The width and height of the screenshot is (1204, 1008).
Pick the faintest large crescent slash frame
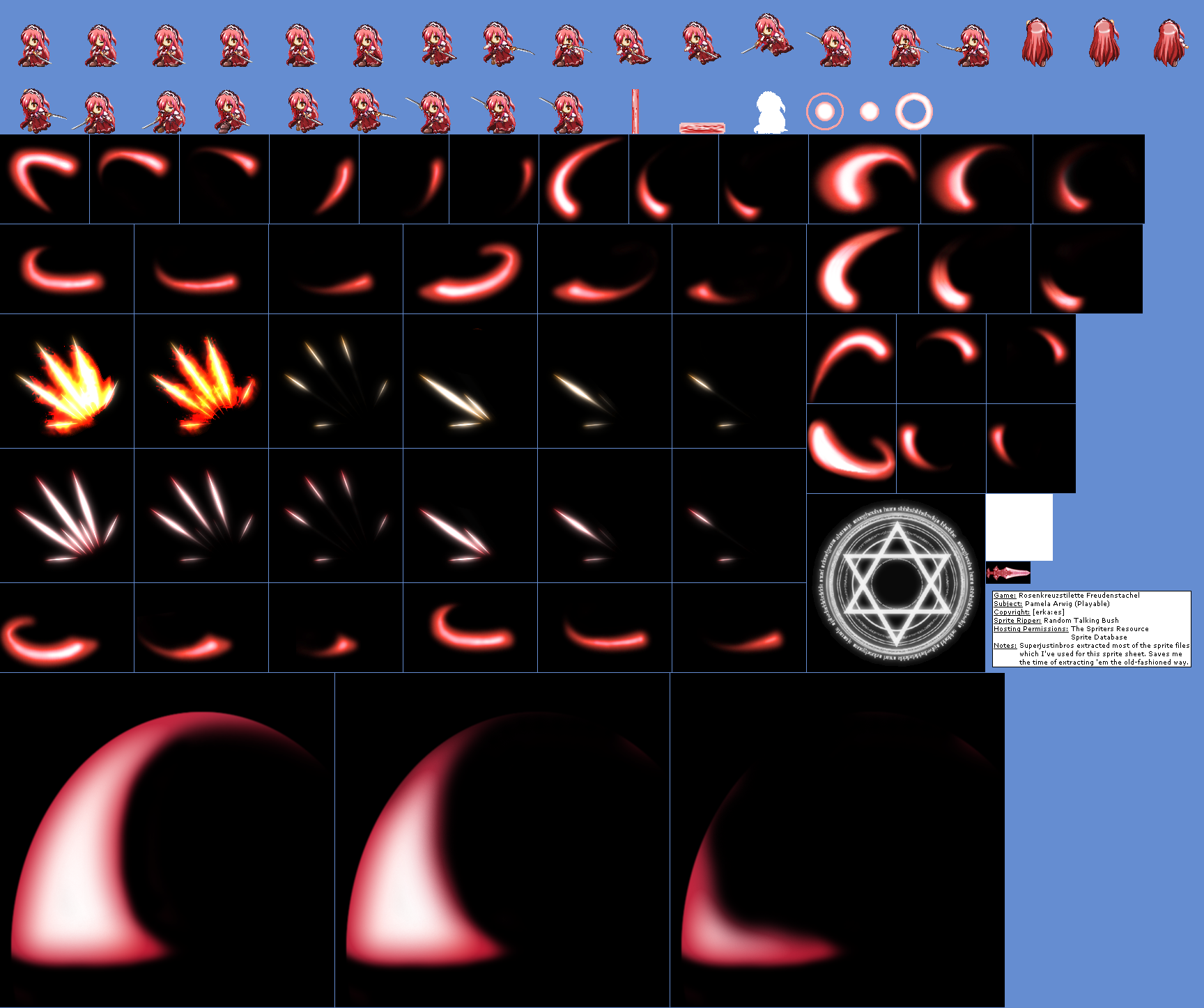pyautogui.click(x=838, y=840)
